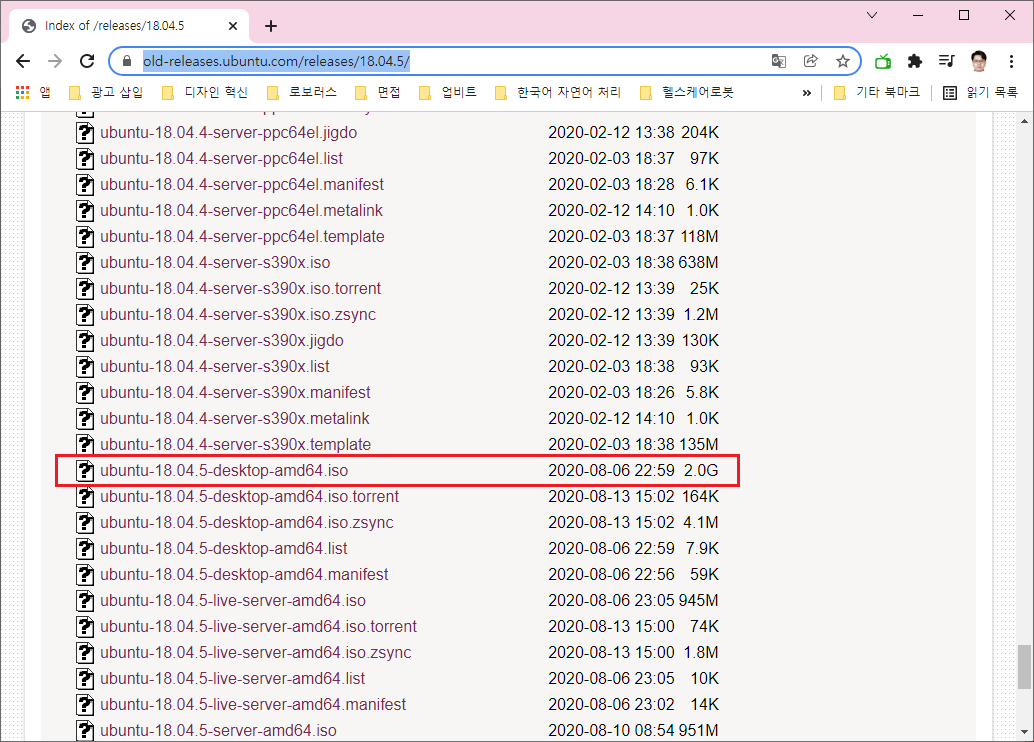Open the Apps grid shortcut
1034x742 pixels.
[x=22, y=92]
